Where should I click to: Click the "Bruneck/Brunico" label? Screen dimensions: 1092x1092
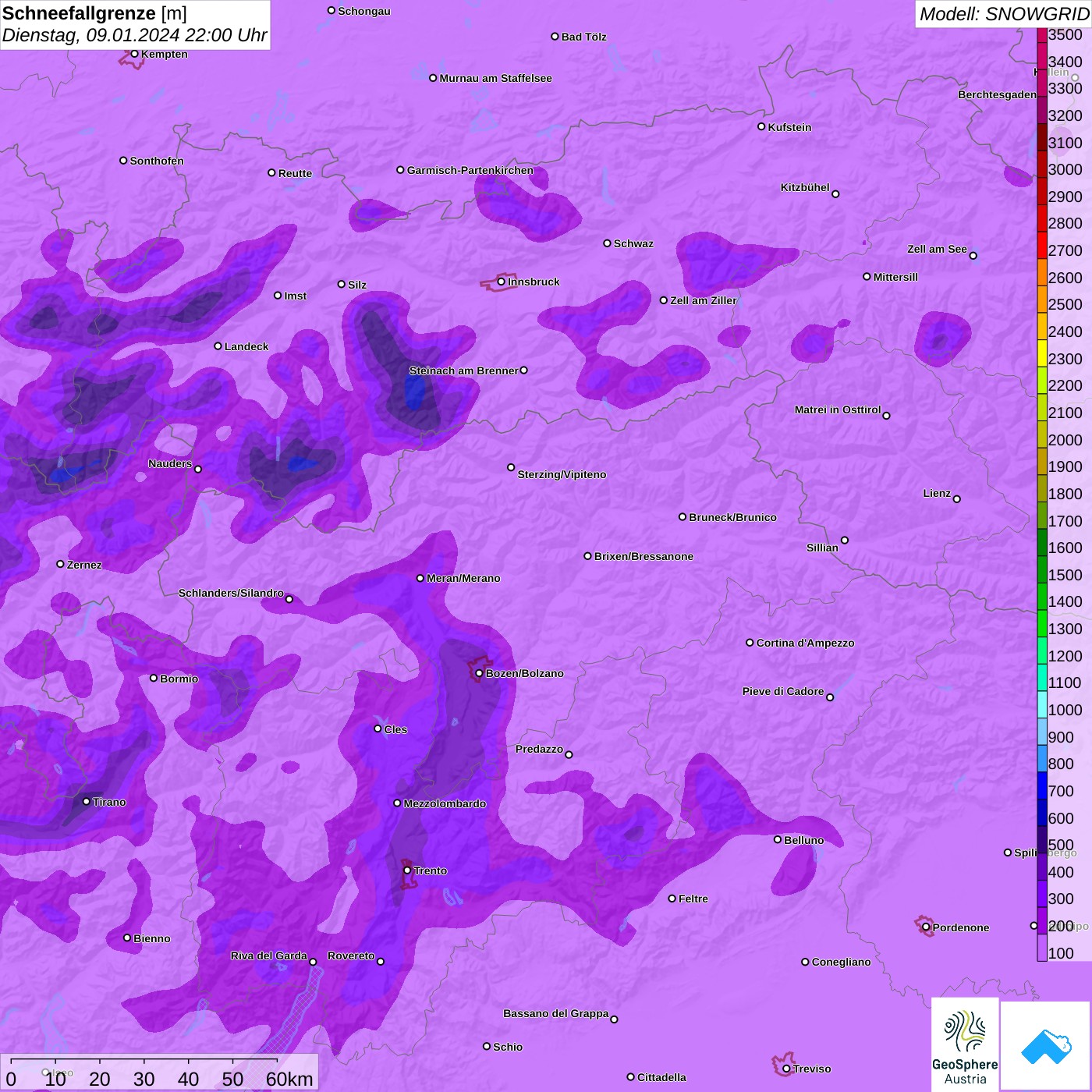point(732,517)
